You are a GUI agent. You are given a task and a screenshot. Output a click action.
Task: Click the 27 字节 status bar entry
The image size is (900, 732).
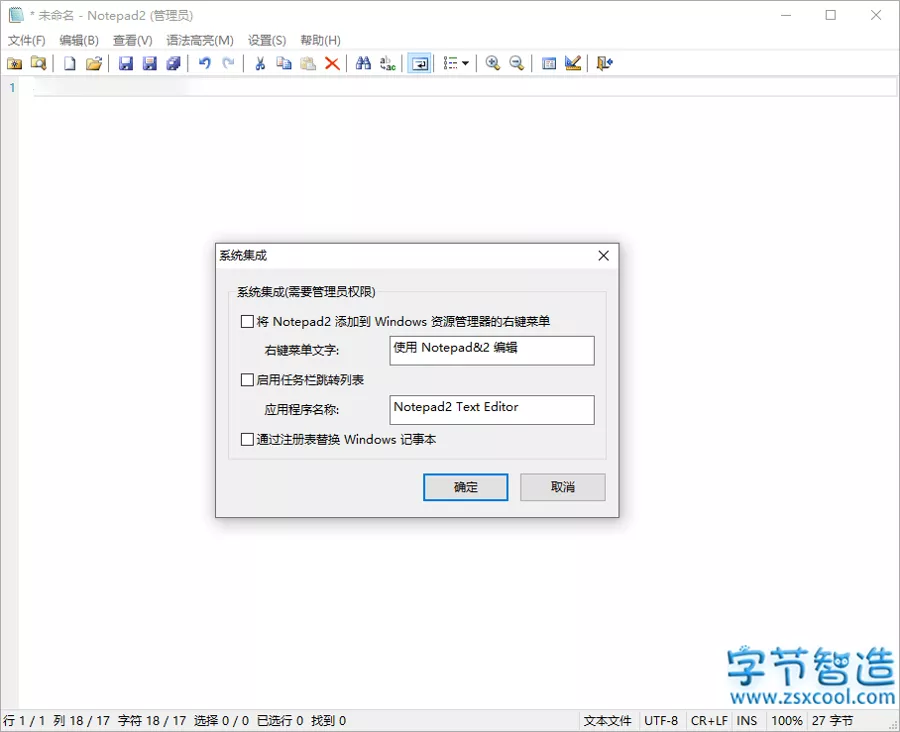832,721
